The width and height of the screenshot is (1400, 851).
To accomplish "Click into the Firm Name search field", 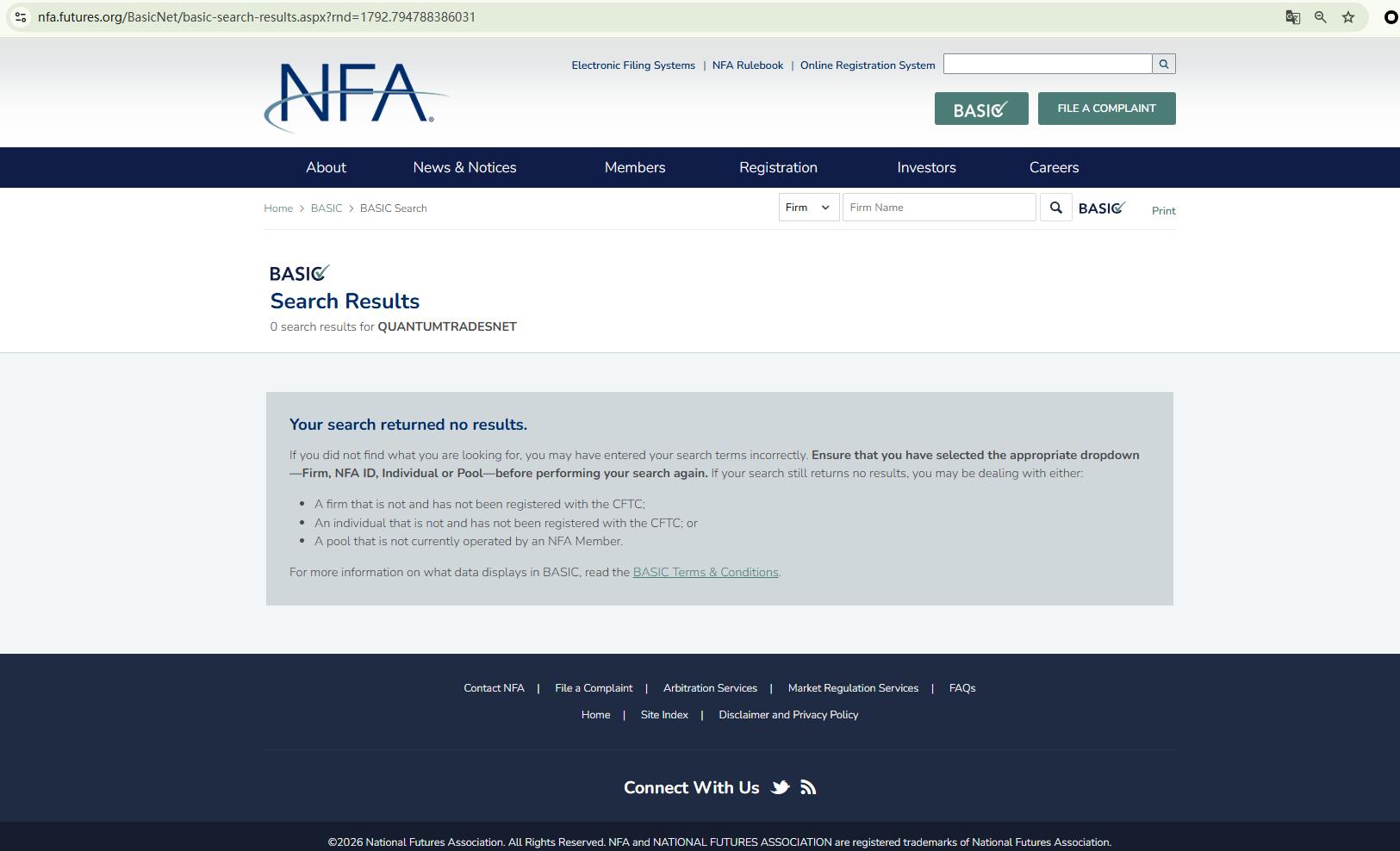I will (938, 208).
